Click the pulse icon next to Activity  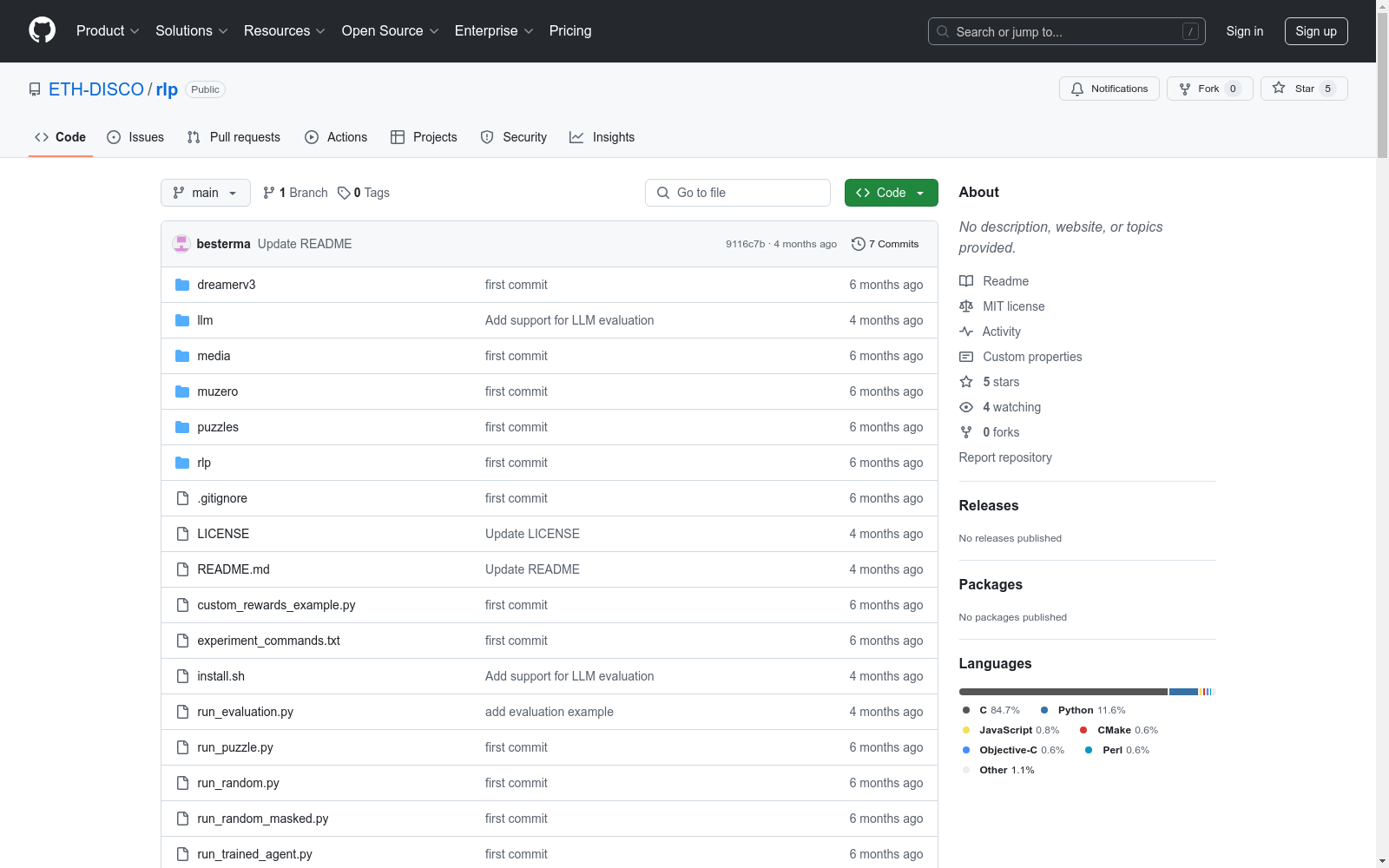click(x=966, y=332)
